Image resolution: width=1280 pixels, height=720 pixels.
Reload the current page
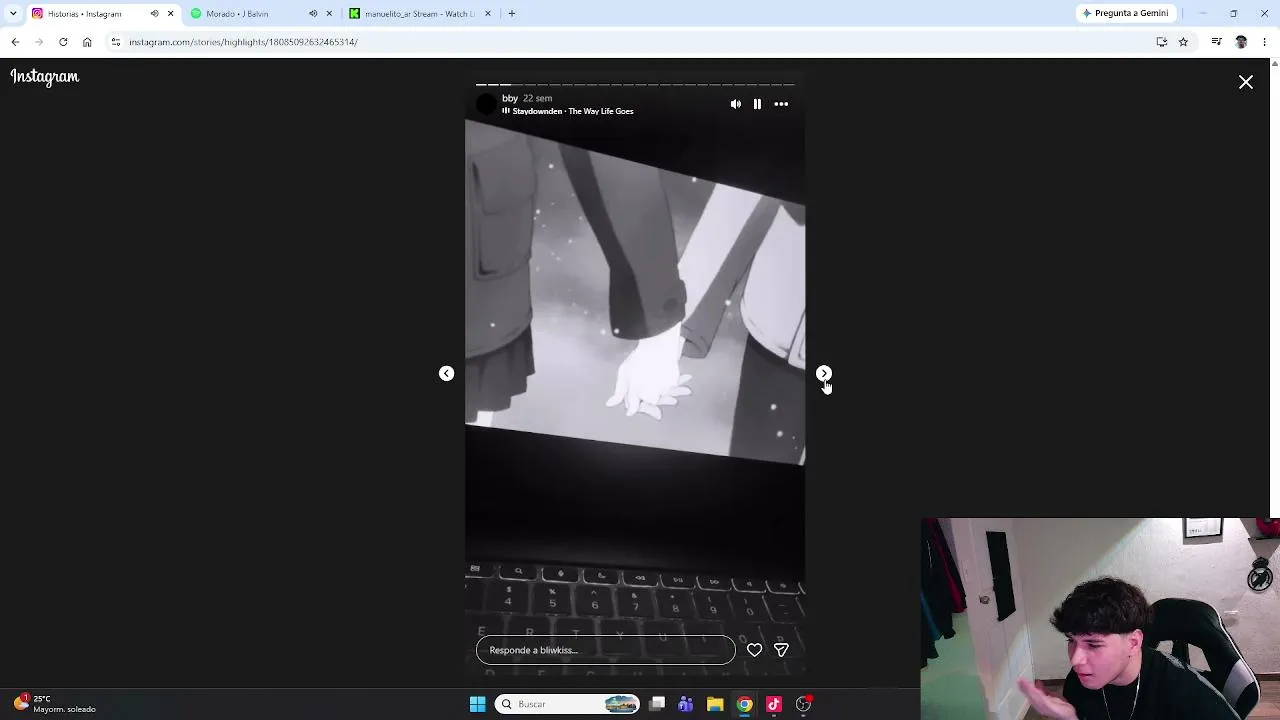[63, 42]
